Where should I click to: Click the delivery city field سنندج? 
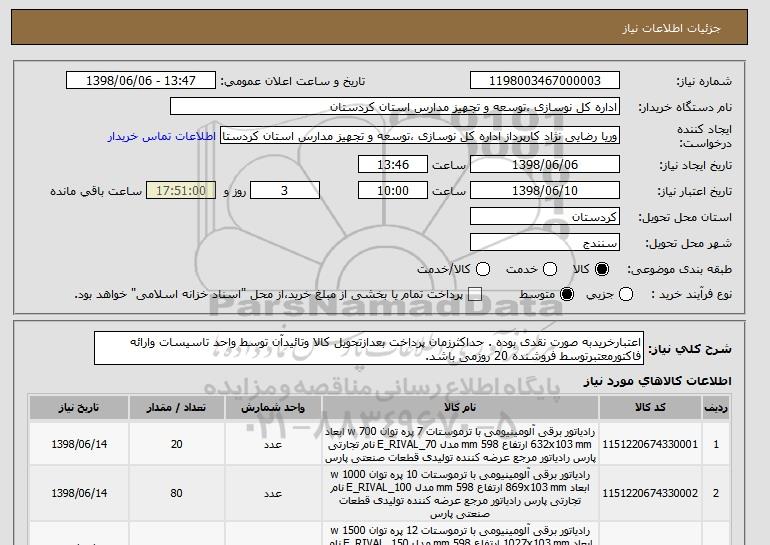pos(545,243)
